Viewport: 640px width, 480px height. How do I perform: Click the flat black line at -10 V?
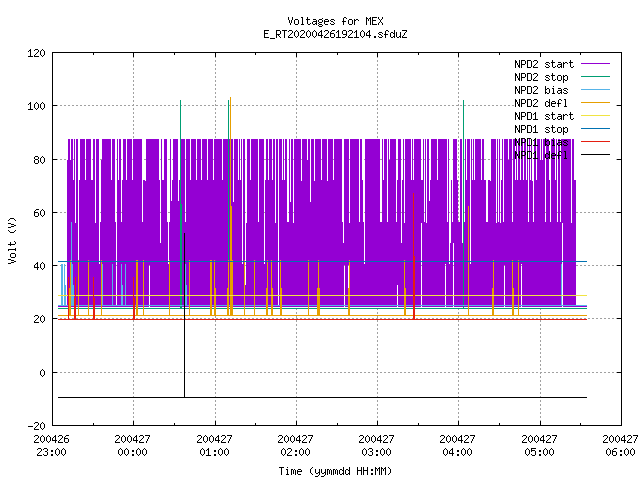coord(322,397)
